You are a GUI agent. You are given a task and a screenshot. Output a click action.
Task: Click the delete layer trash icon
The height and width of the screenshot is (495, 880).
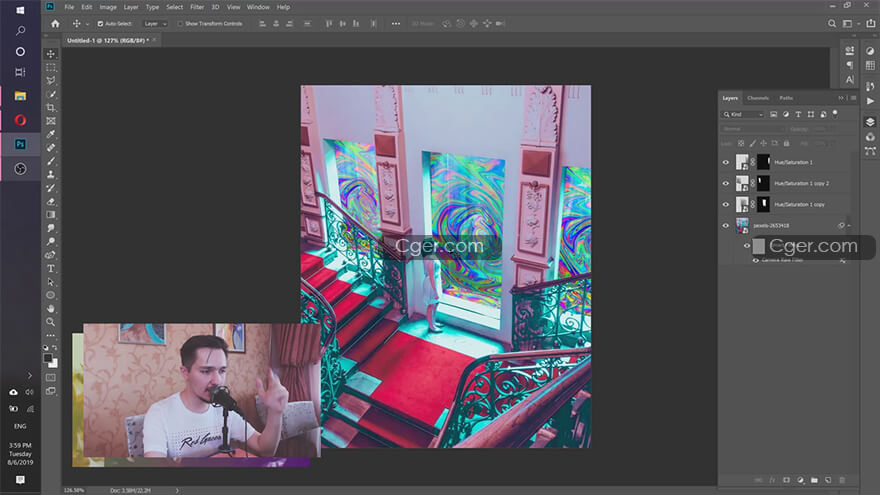tap(842, 480)
